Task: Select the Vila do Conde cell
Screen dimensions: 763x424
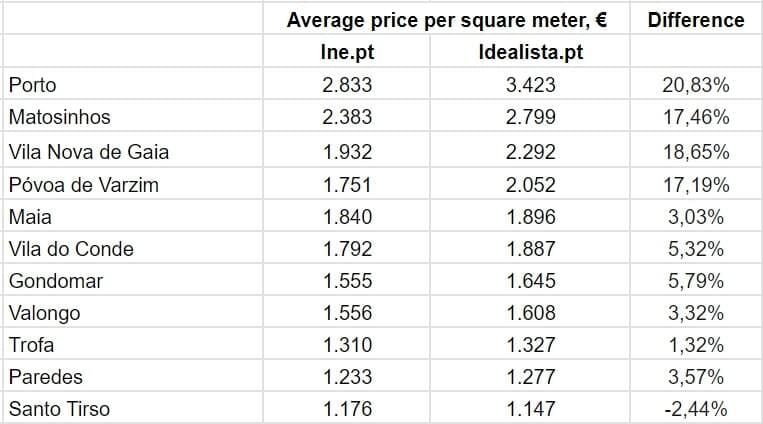Action: coord(70,249)
